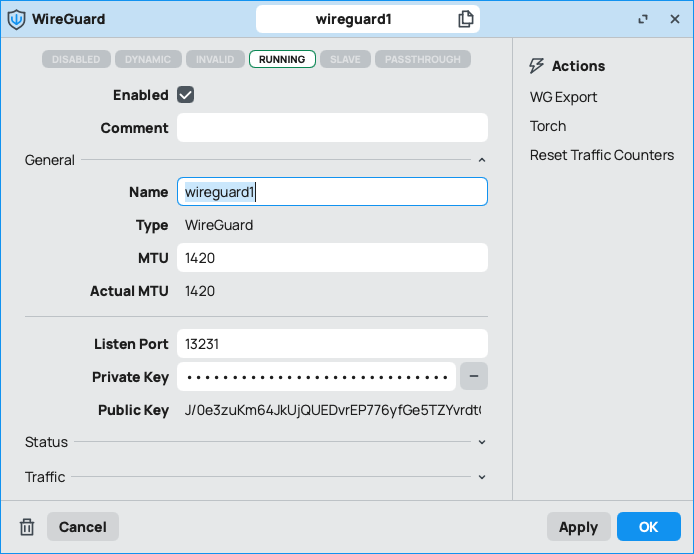Expand the Traffic section
694x554 pixels.
[482, 477]
